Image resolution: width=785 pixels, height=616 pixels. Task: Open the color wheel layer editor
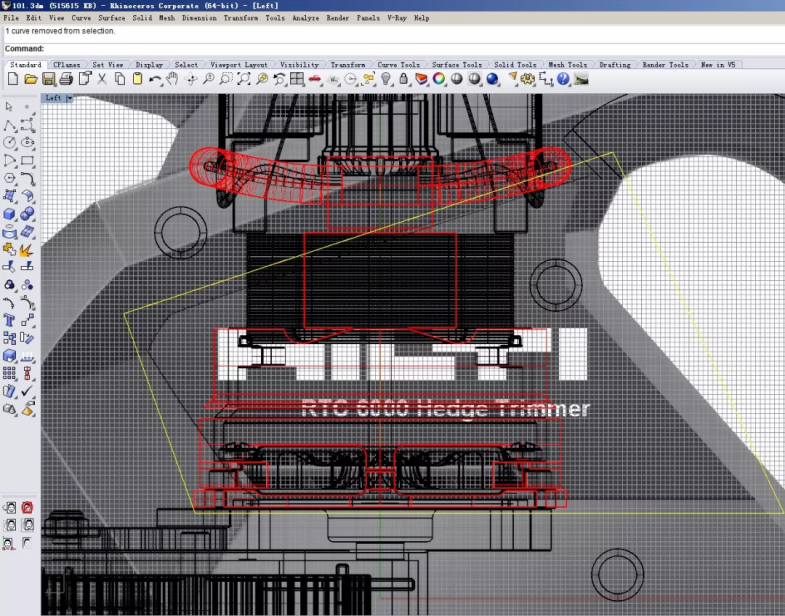[439, 79]
